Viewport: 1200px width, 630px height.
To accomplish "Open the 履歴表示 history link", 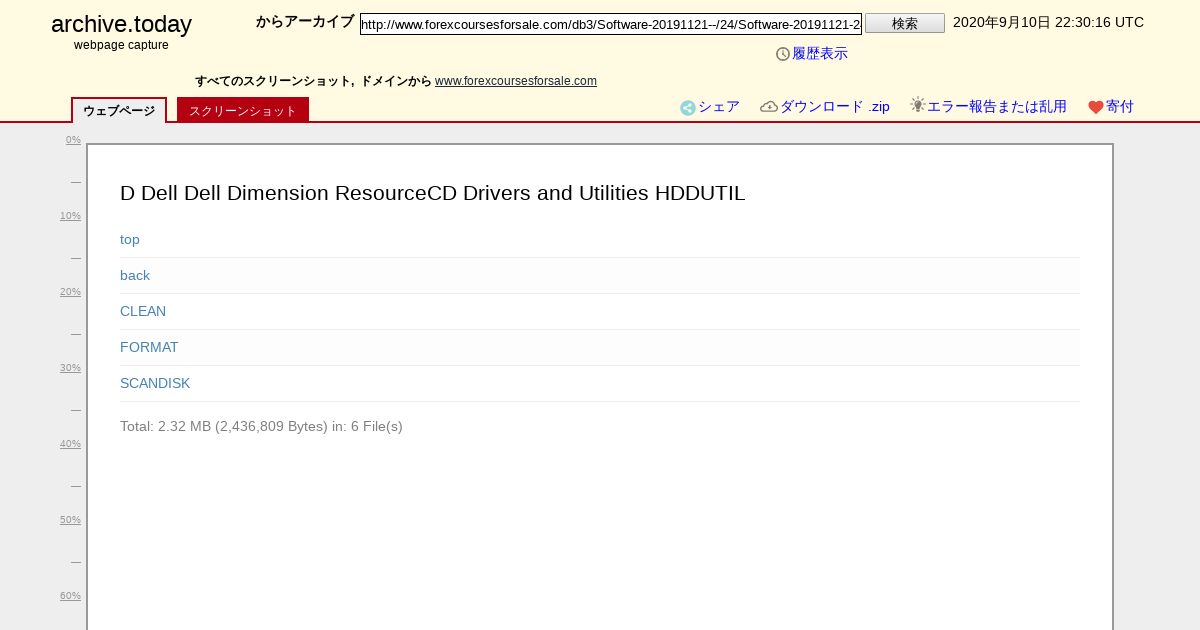I will [820, 54].
